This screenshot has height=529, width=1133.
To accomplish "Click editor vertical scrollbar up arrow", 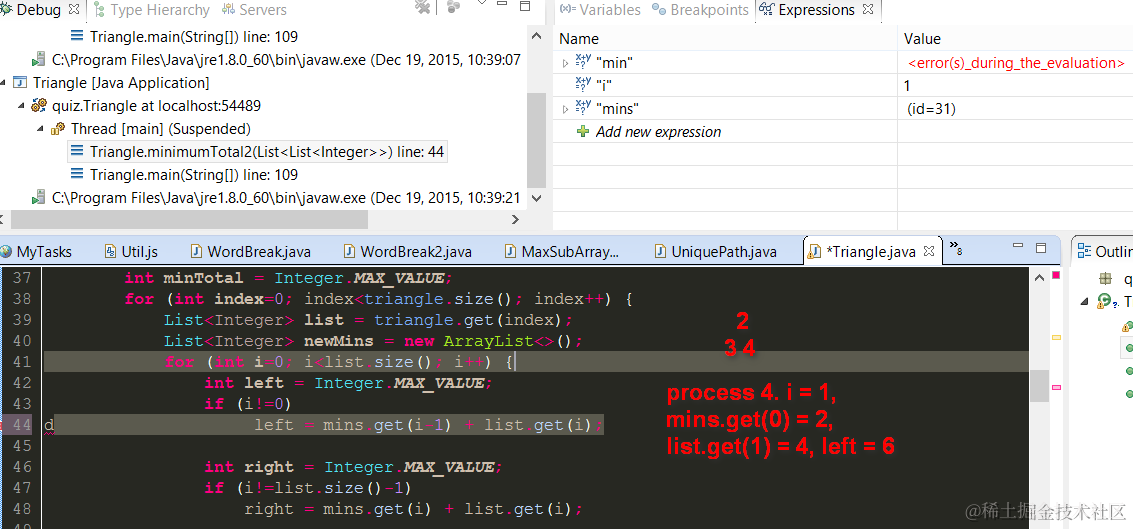I will pos(1038,276).
